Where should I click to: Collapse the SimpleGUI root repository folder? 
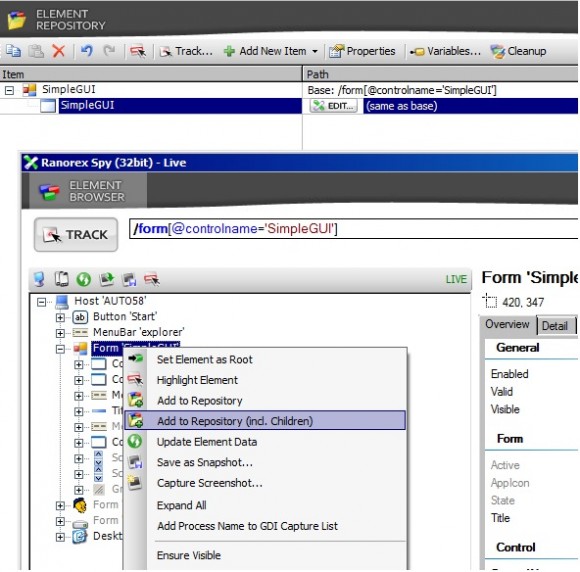(x=9, y=90)
